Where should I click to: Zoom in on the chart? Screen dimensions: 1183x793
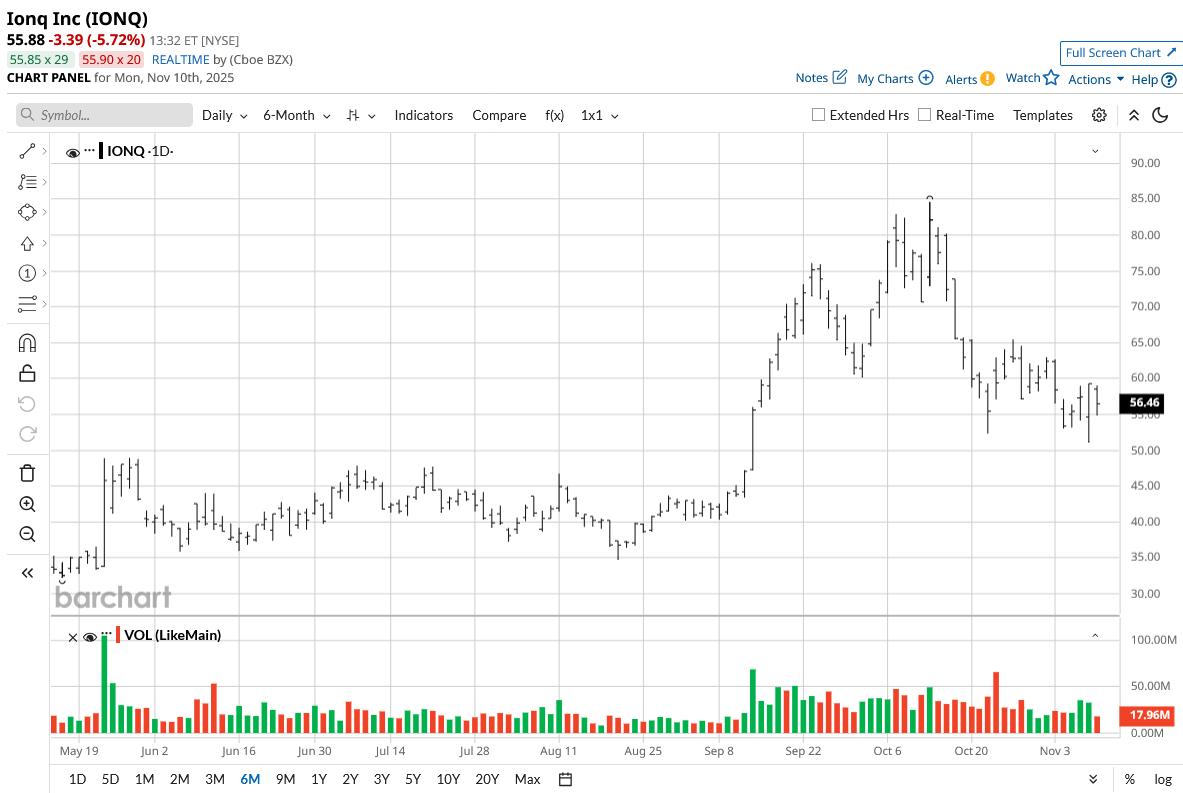[x=27, y=504]
